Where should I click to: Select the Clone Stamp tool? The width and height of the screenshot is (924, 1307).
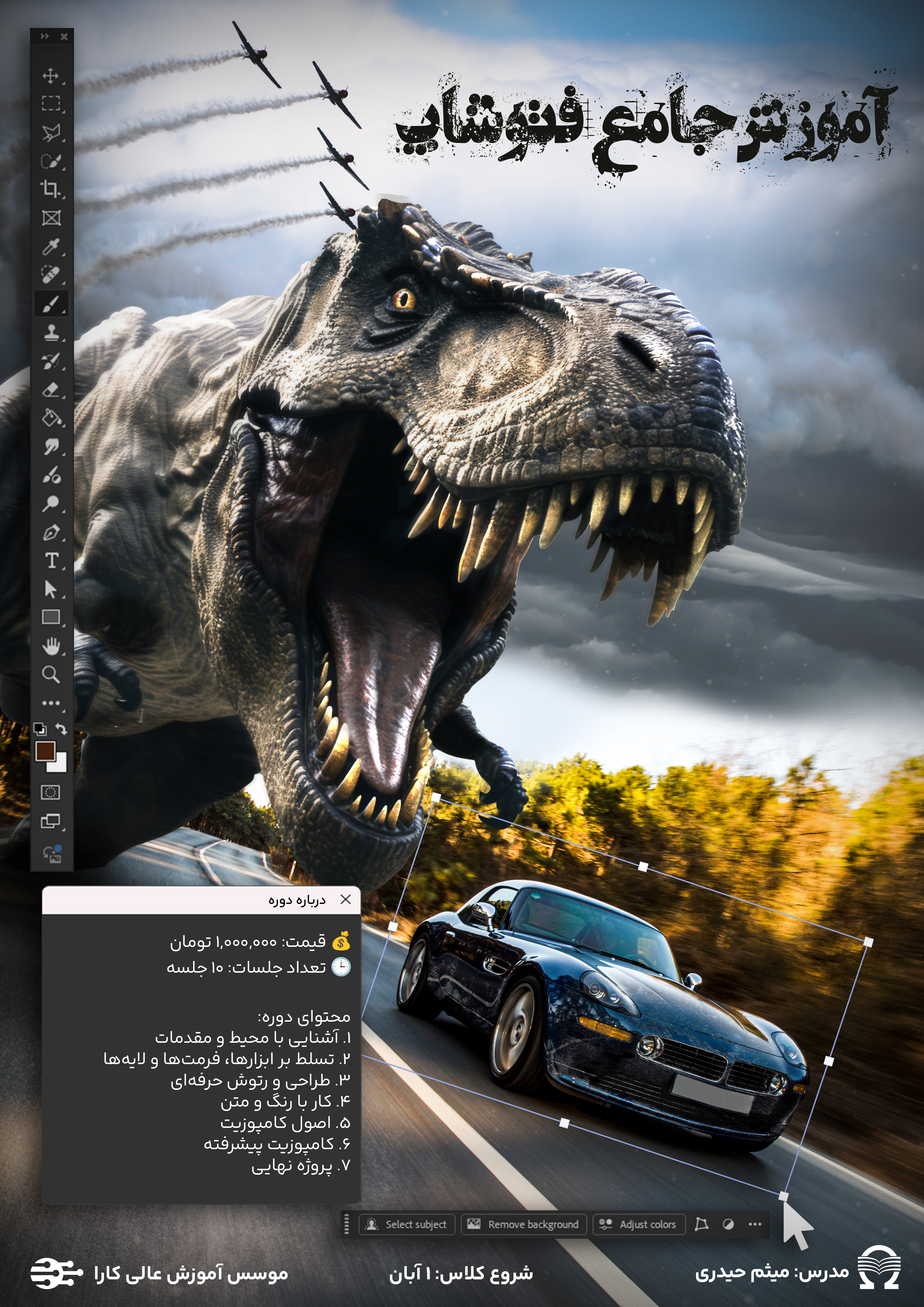click(51, 332)
